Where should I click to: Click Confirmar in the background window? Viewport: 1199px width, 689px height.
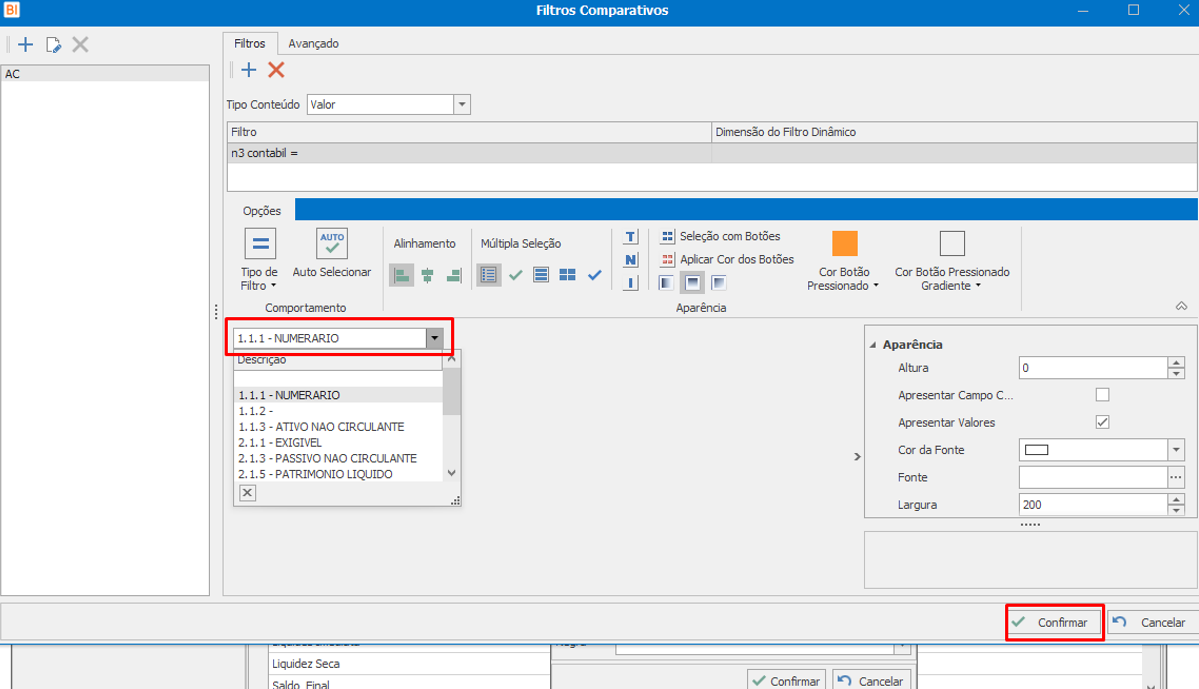coord(786,681)
